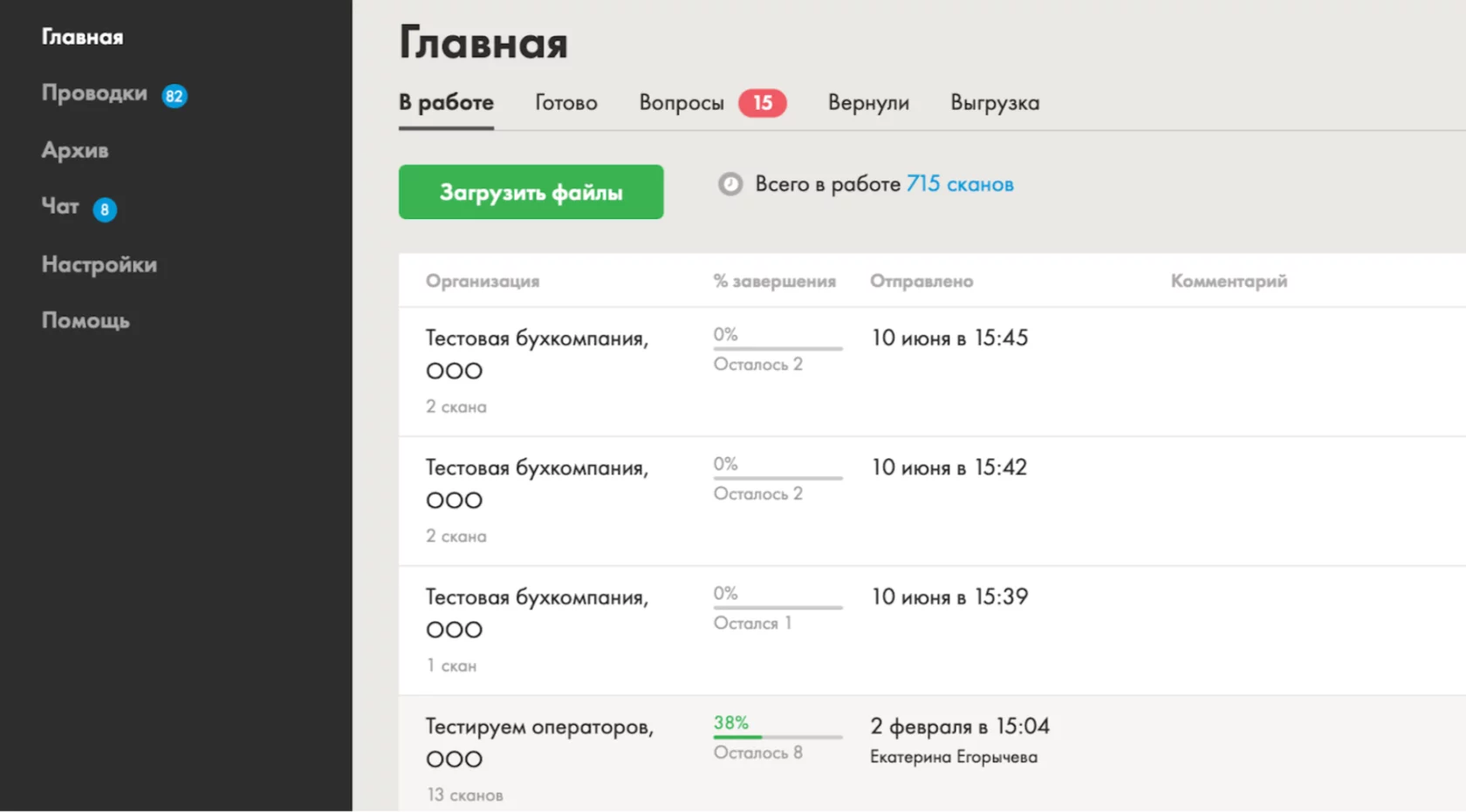Open Чат in the sidebar
This screenshot has width=1466, height=812.
pyautogui.click(x=60, y=207)
